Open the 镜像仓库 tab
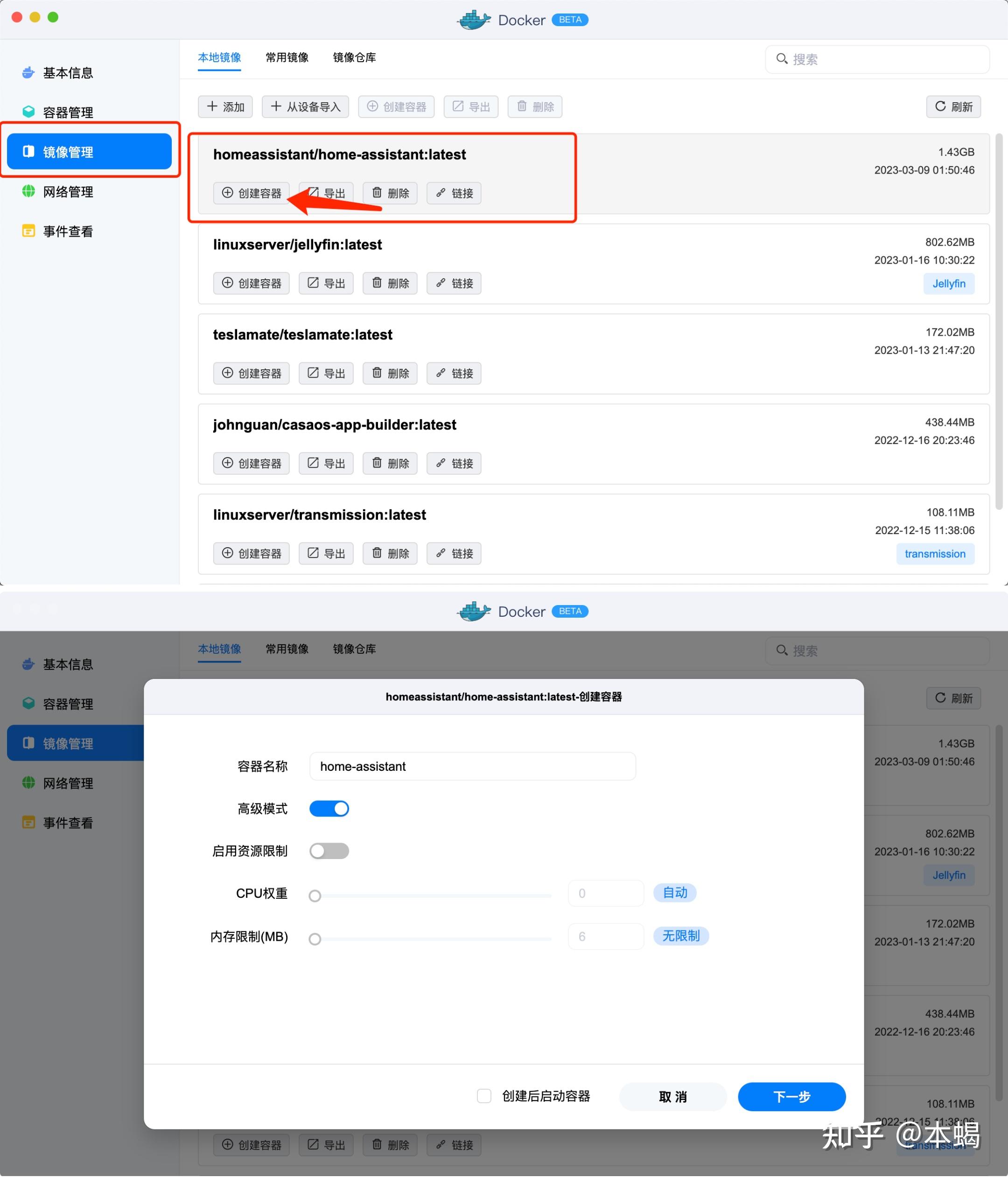The width and height of the screenshot is (1008, 1177). pos(354,57)
